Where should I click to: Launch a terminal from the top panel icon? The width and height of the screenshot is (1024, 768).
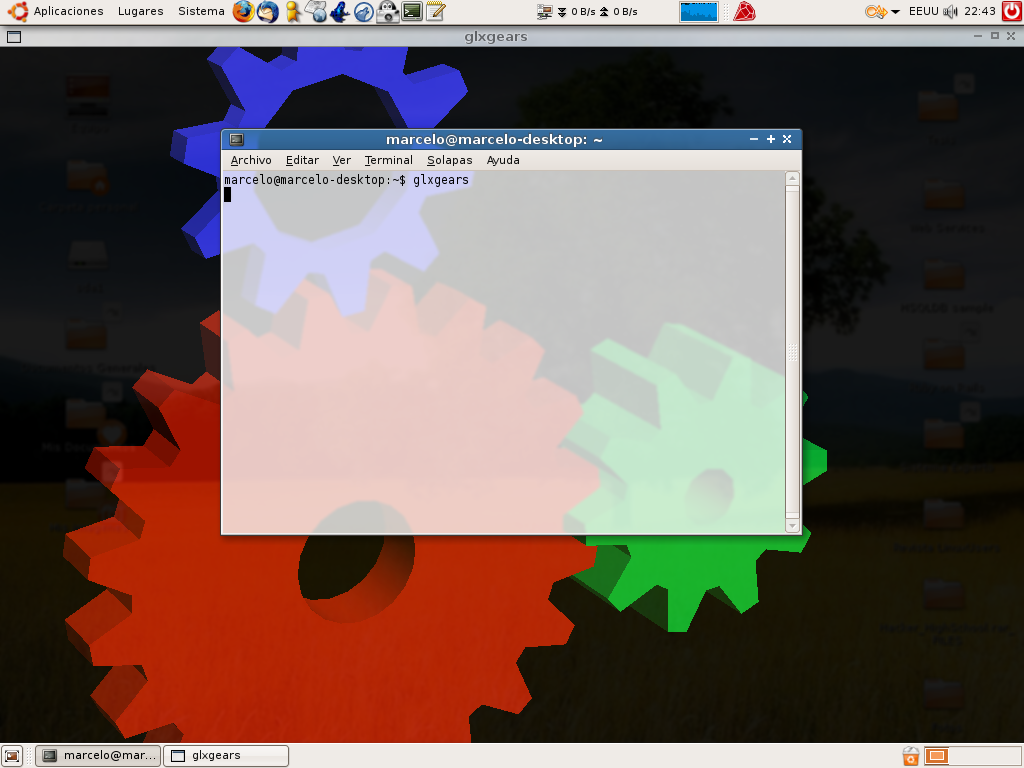click(x=411, y=11)
